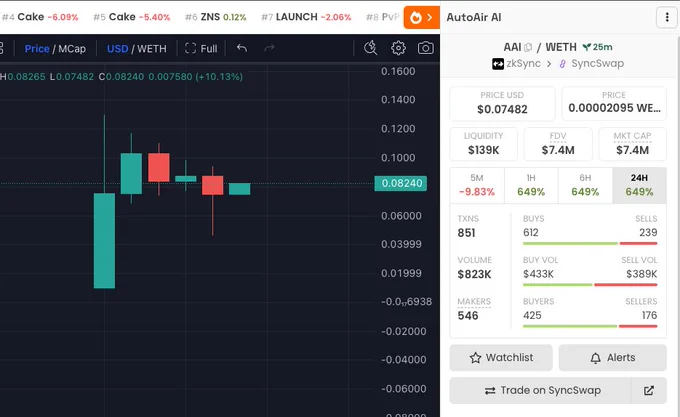Open the trending fire icon button
This screenshot has width=680, height=417.
[x=421, y=17]
